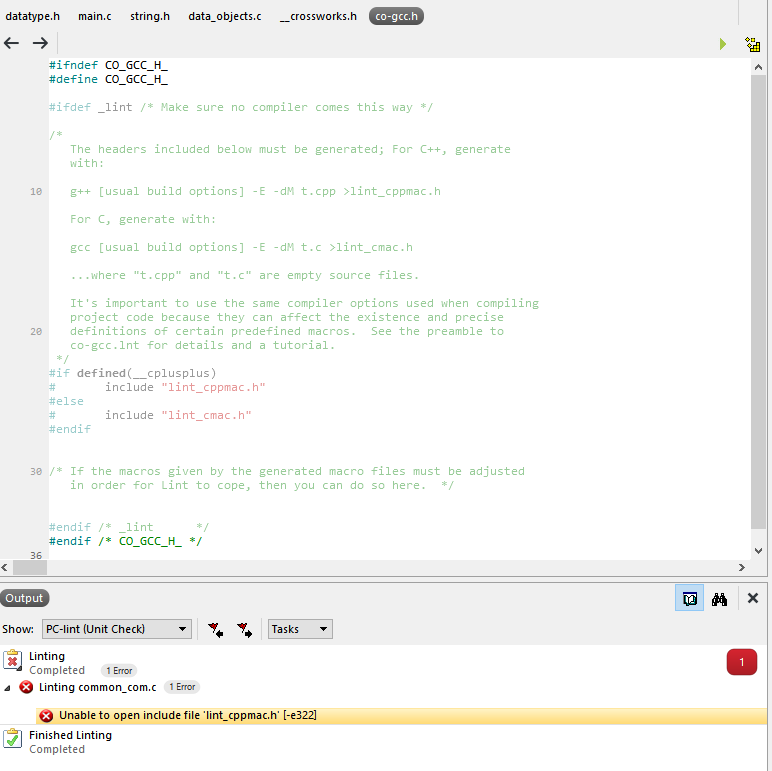Go to previous error marker icon
The width and height of the screenshot is (772, 771).
click(215, 630)
